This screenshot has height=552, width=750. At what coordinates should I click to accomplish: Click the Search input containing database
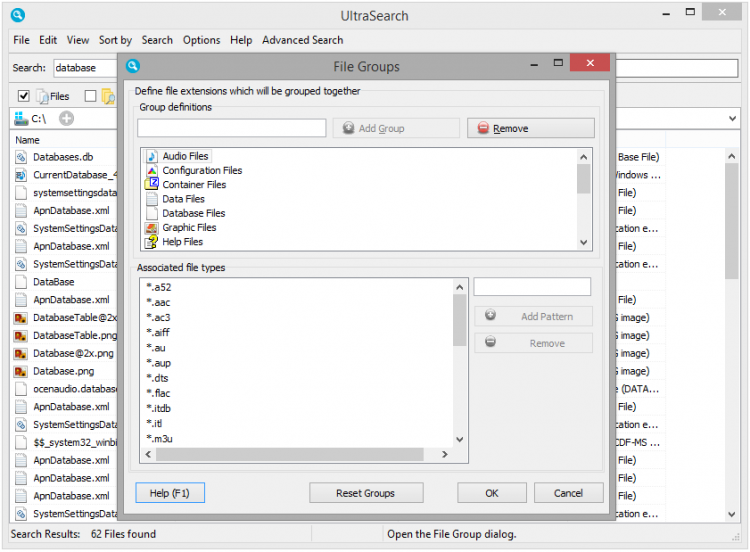tap(86, 68)
